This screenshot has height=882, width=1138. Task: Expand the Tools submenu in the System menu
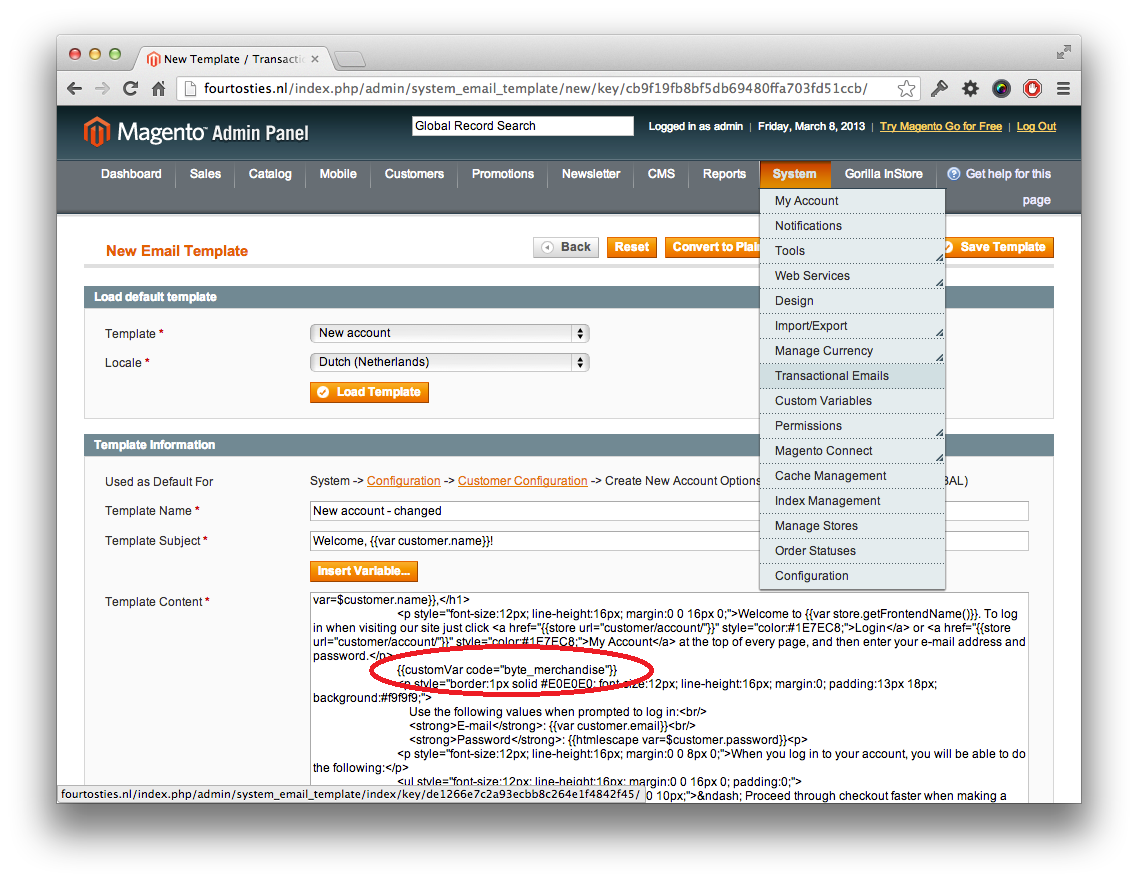point(852,251)
